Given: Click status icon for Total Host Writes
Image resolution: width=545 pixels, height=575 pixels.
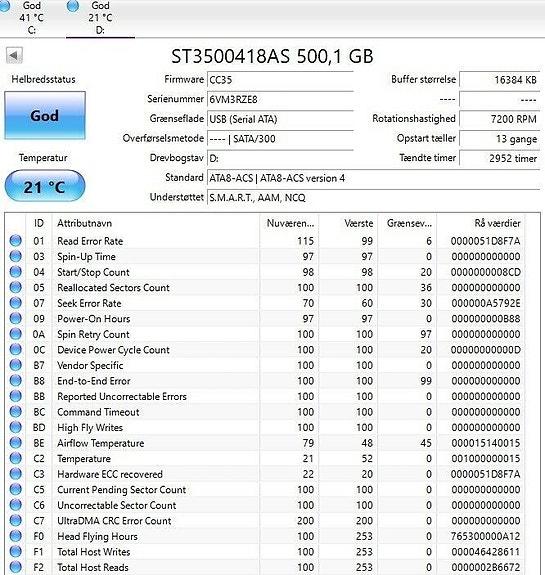Looking at the screenshot, I should [15, 551].
